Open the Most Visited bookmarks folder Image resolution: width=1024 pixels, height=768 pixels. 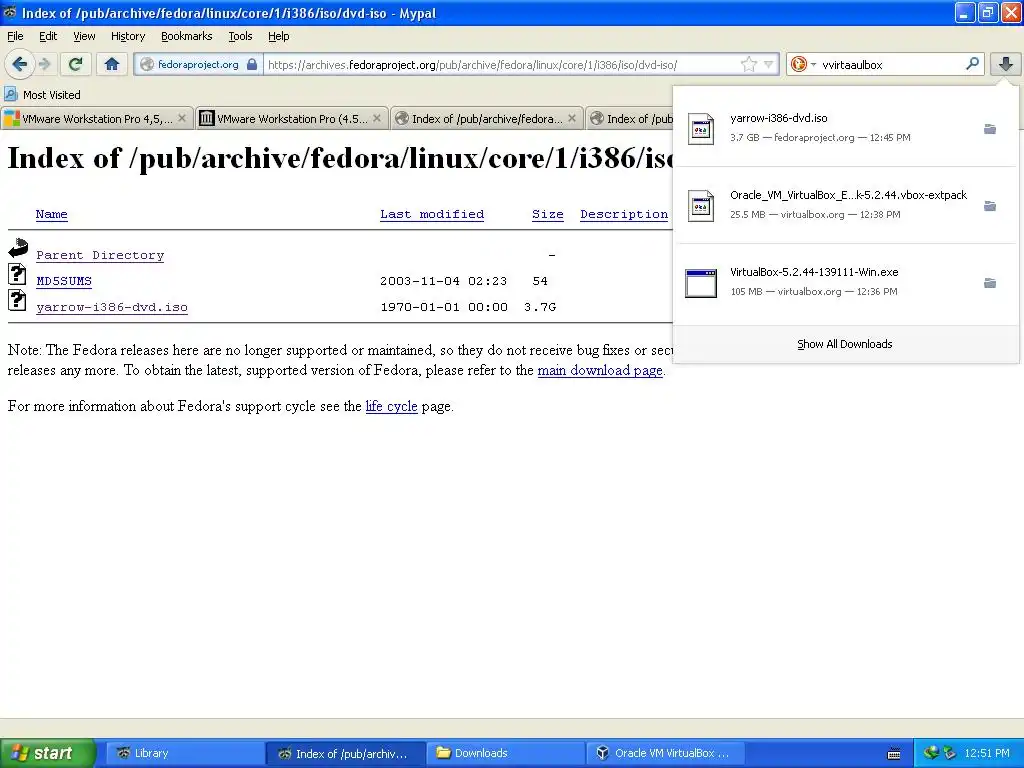pos(42,95)
